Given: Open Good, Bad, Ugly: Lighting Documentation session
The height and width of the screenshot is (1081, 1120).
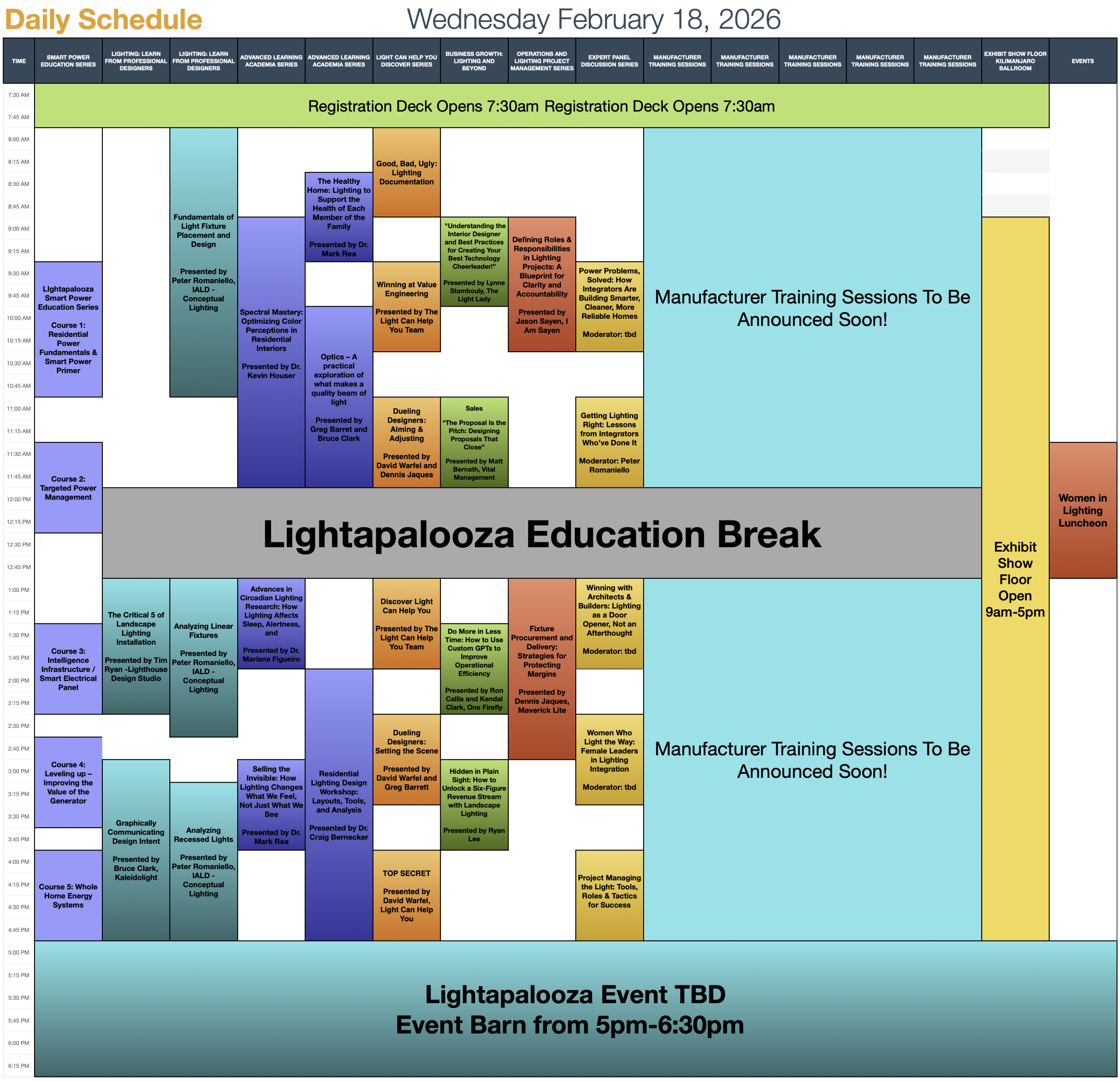Looking at the screenshot, I should click(406, 172).
